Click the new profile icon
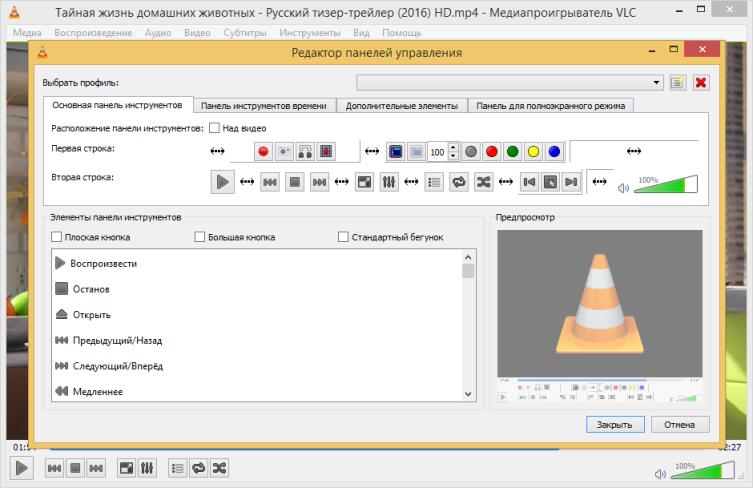Screen dimensions: 753x488 (678, 83)
